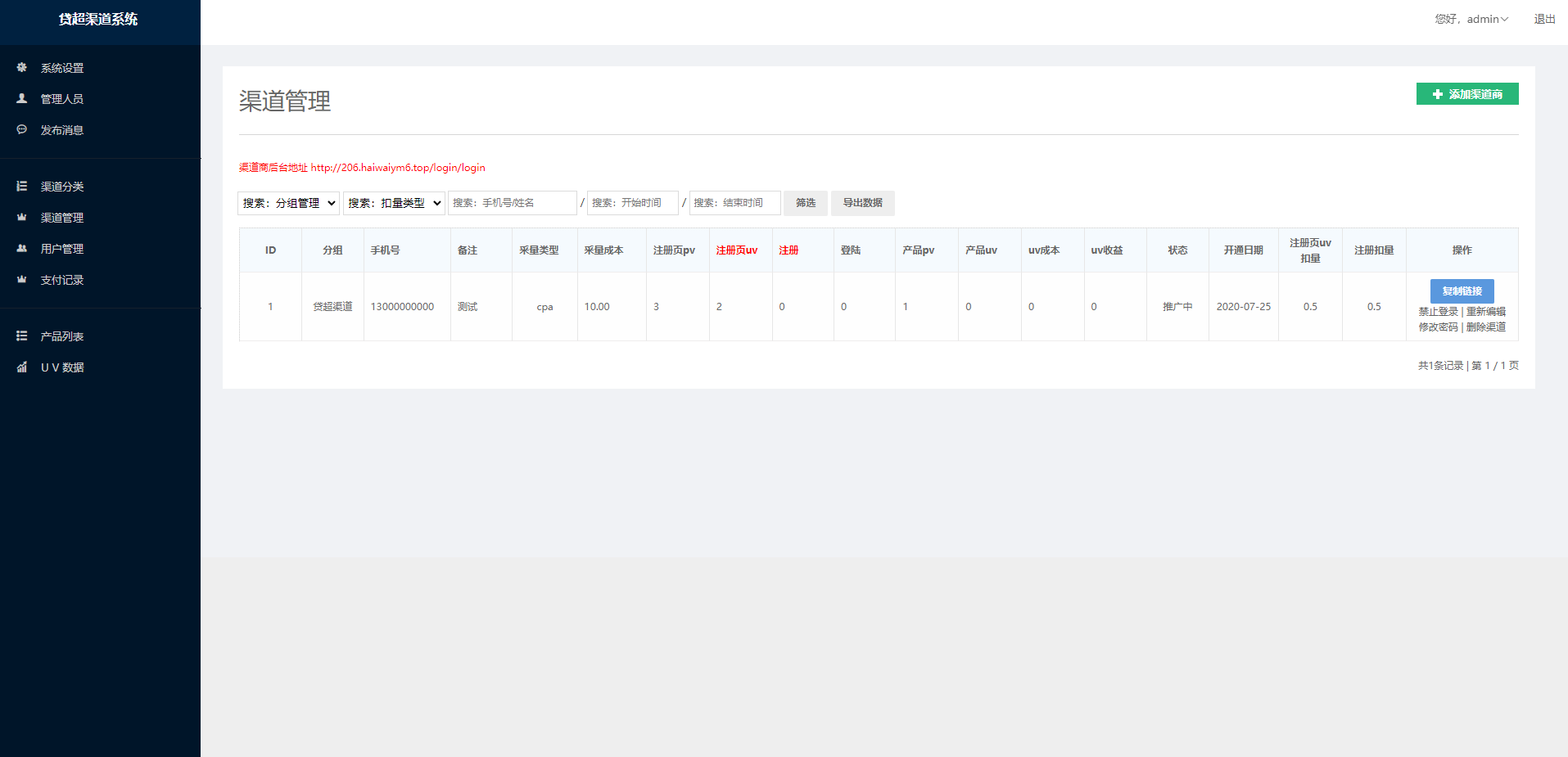The image size is (1568, 757).
Task: Click the crown icon beside 支付记录
Action: [22, 280]
